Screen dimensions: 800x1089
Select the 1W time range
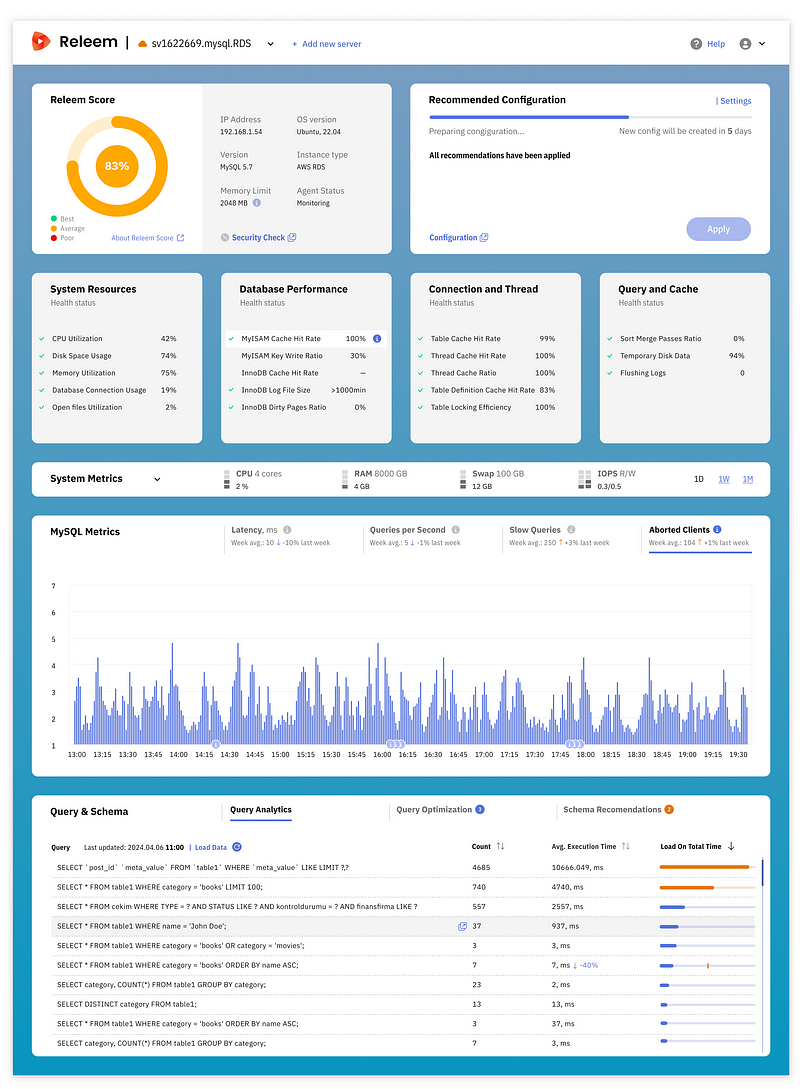pyautogui.click(x=724, y=479)
